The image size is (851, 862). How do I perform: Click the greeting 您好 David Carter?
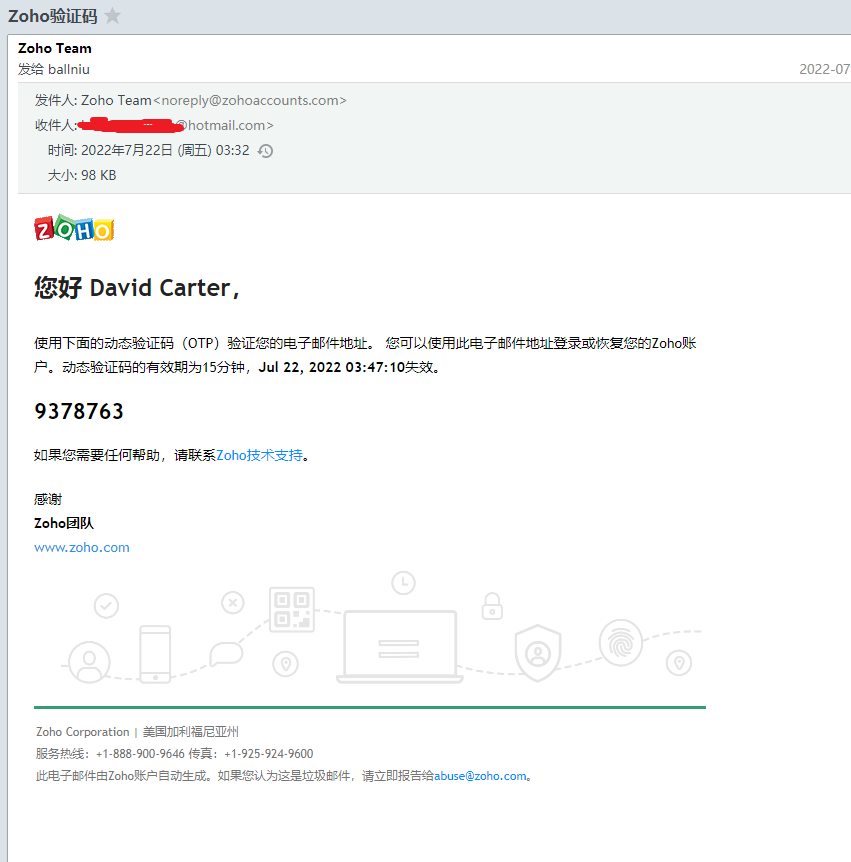tap(136, 288)
